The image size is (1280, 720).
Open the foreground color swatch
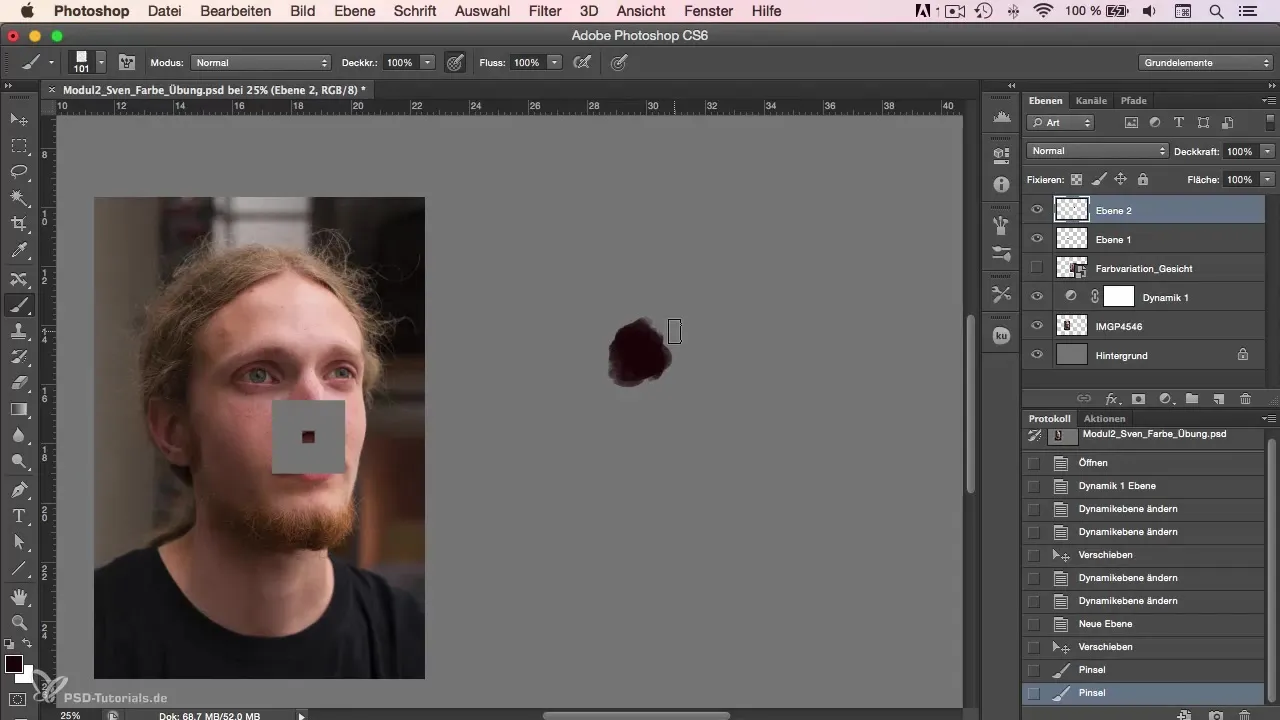pyautogui.click(x=14, y=664)
